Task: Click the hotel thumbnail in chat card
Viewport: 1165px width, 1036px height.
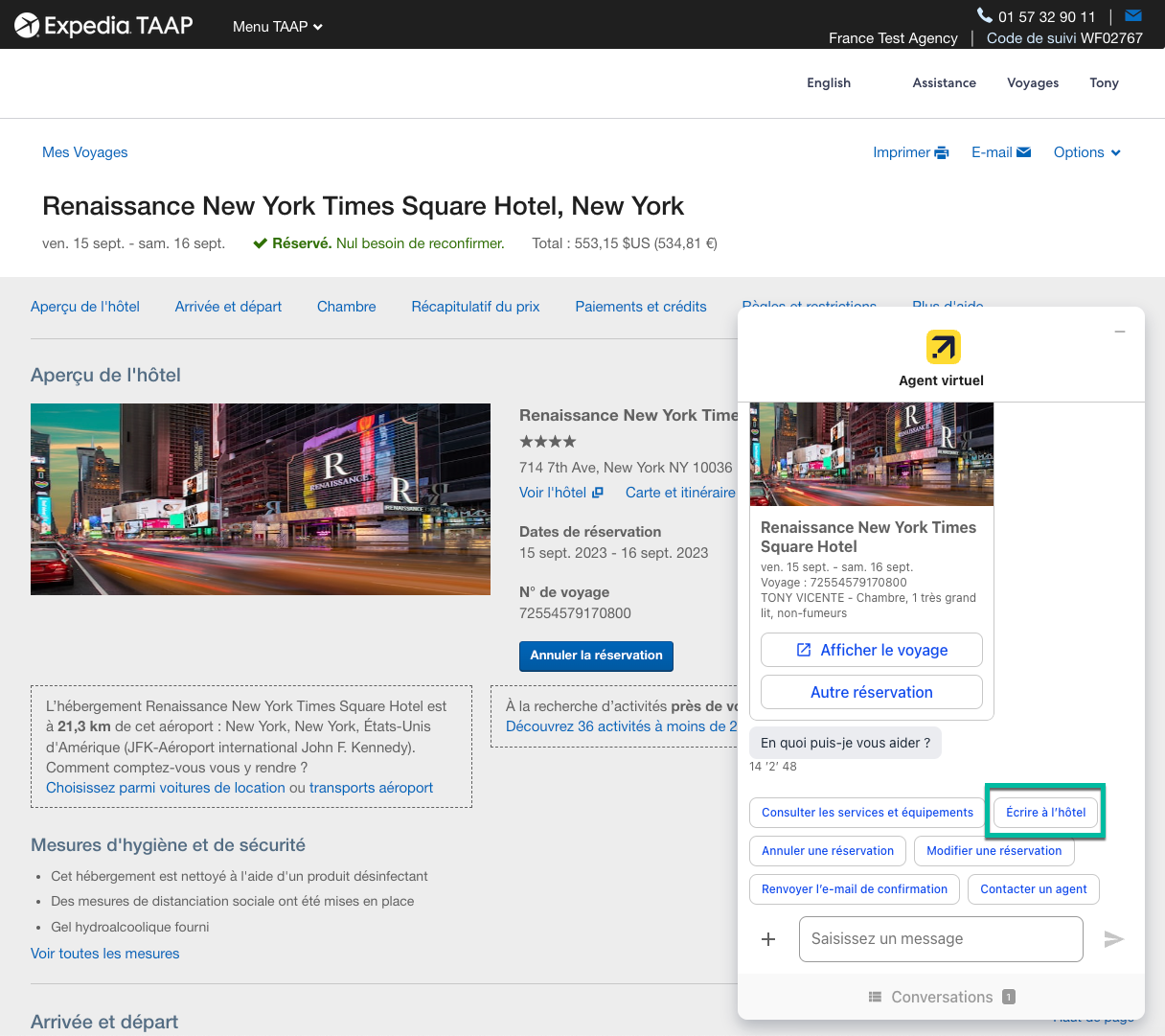Action: (872, 454)
